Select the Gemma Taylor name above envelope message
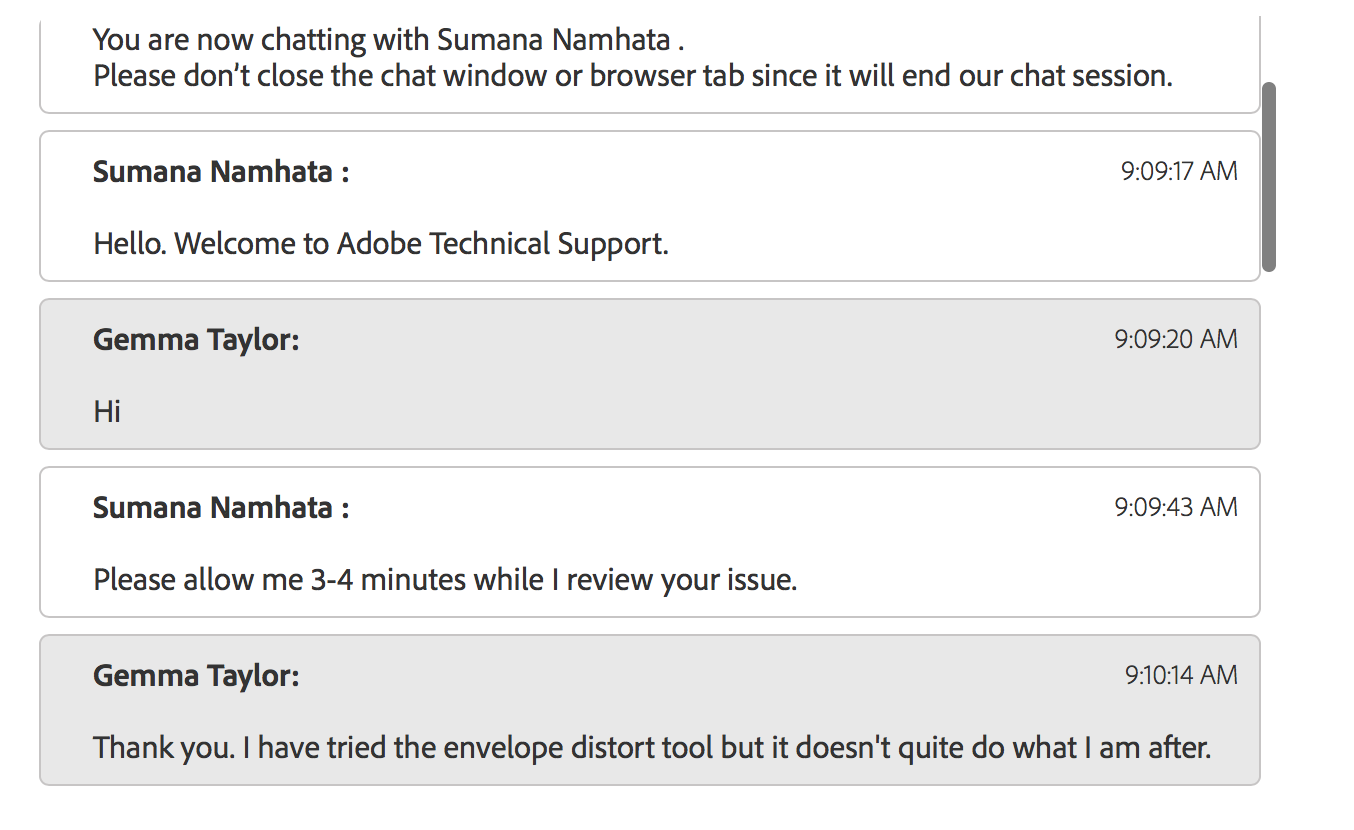Screen dimensions: 1354x830 196,676
